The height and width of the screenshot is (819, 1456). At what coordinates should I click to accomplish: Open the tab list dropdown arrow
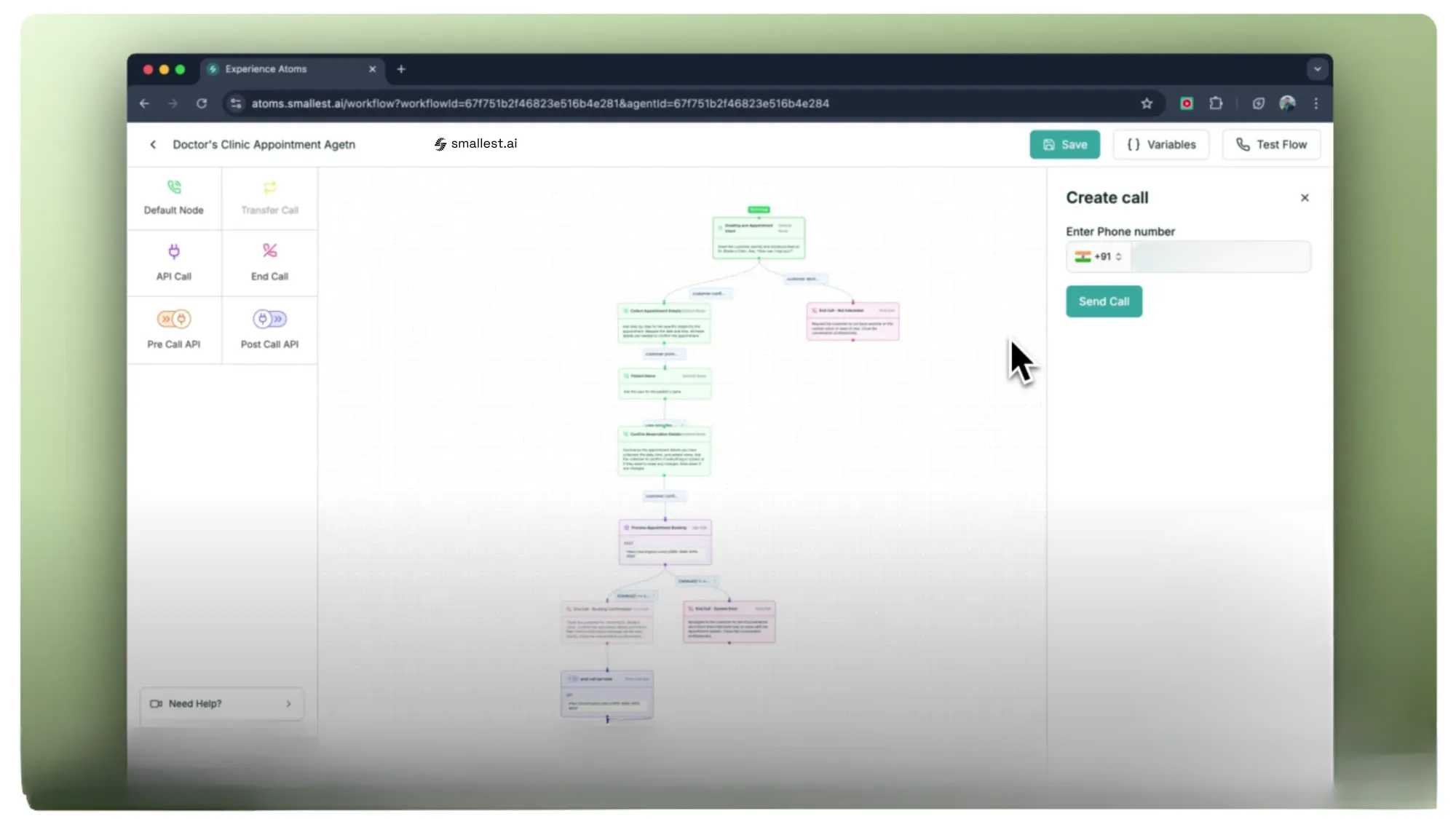[x=1317, y=69]
